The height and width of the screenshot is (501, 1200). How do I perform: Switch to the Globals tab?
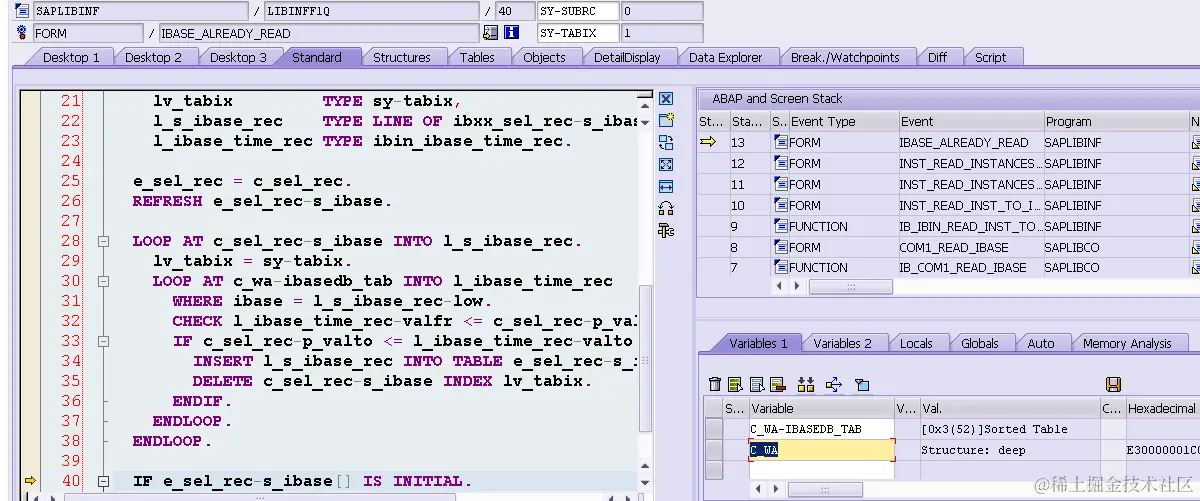point(979,343)
